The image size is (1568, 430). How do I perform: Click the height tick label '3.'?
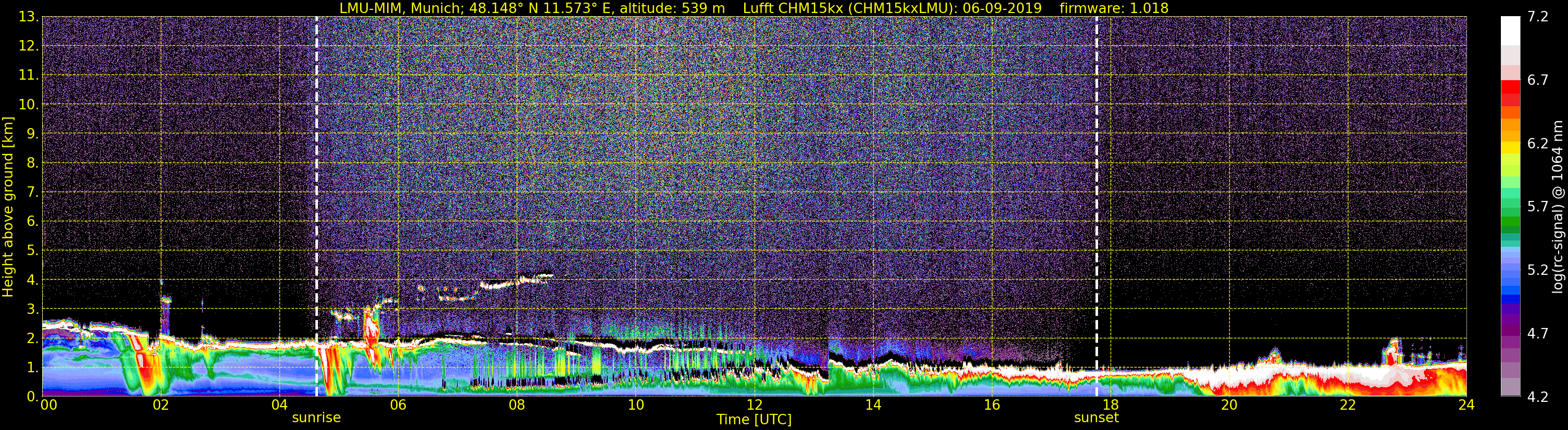coord(32,309)
